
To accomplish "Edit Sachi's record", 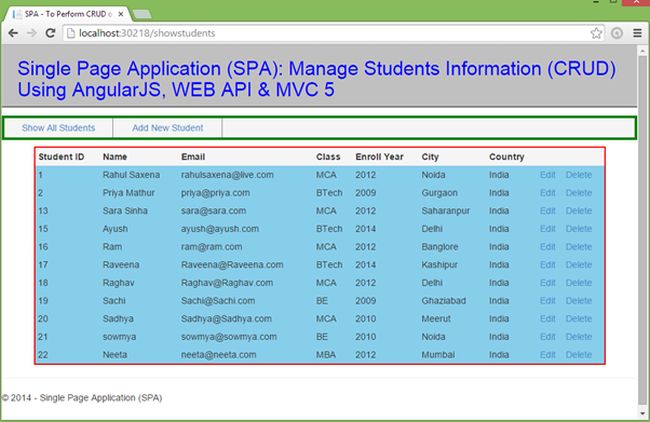I will [x=547, y=301].
